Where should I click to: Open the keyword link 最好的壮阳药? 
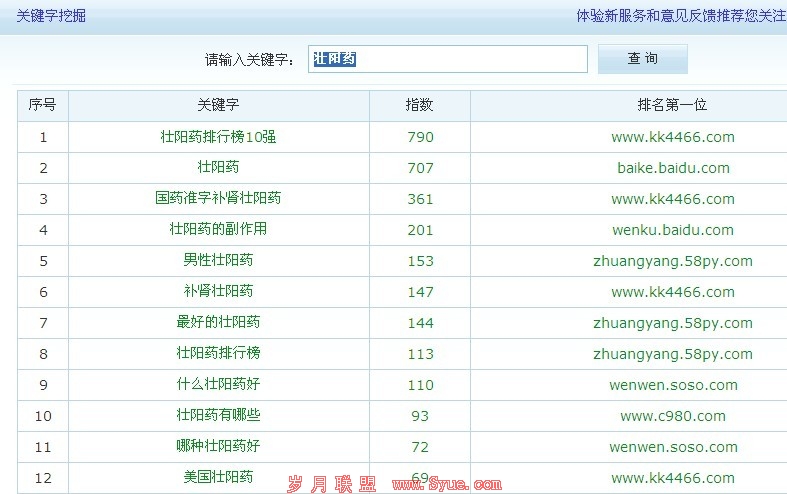[218, 323]
